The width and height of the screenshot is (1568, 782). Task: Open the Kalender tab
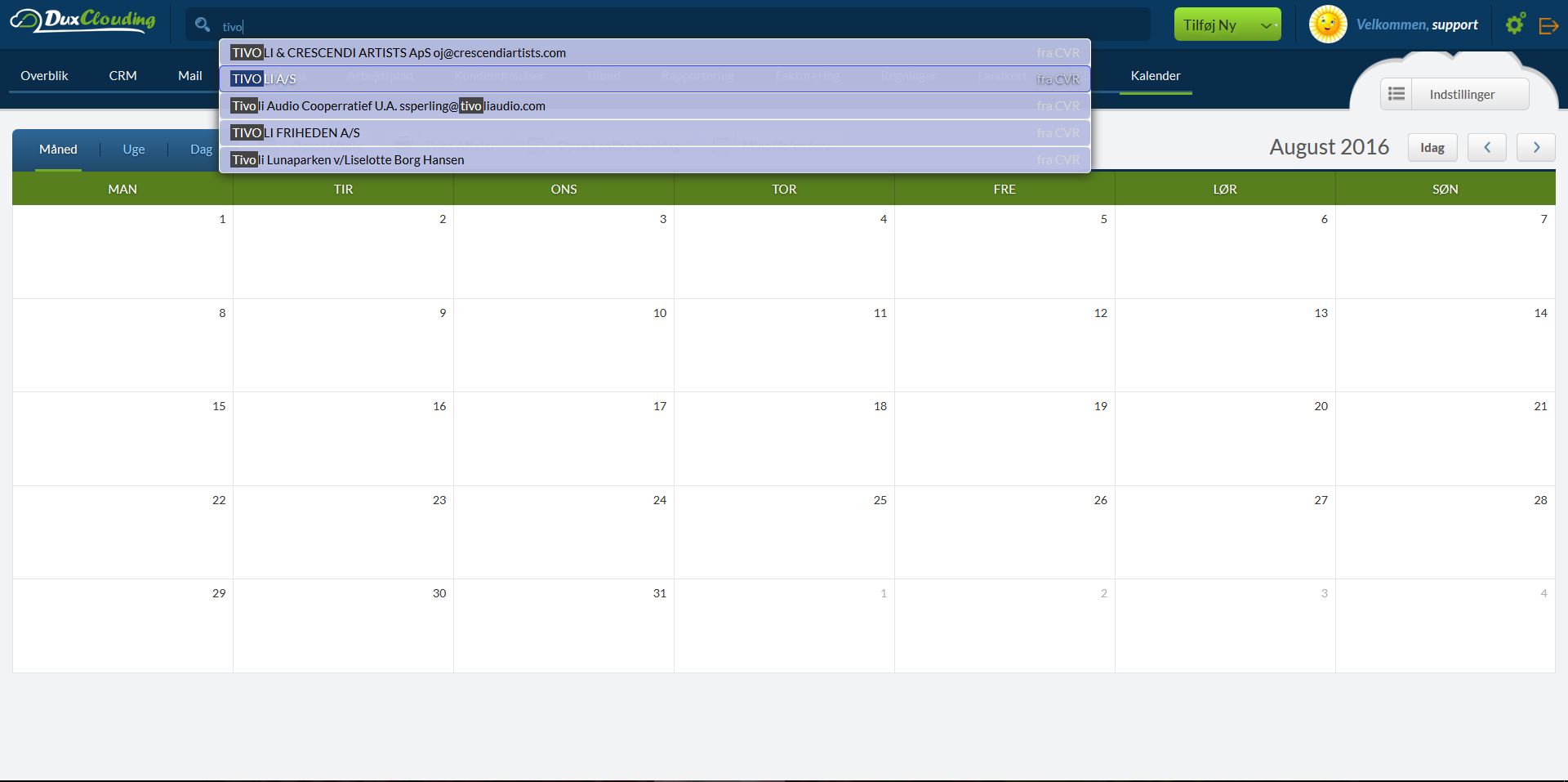tap(1156, 75)
